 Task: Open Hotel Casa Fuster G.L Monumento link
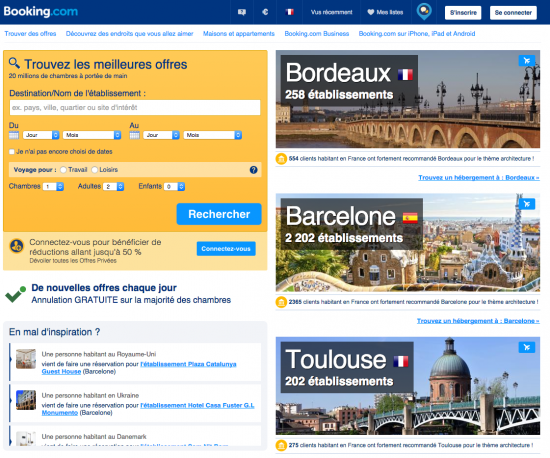point(197,405)
